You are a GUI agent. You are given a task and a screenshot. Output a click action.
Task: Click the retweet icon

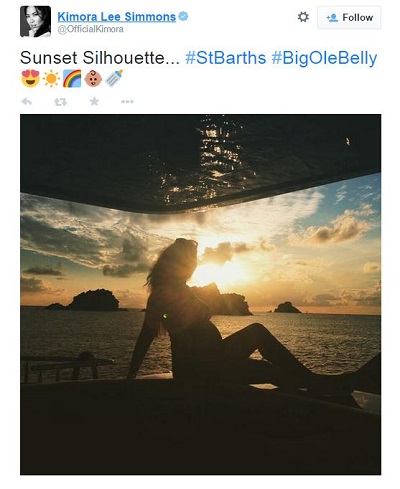click(60, 102)
